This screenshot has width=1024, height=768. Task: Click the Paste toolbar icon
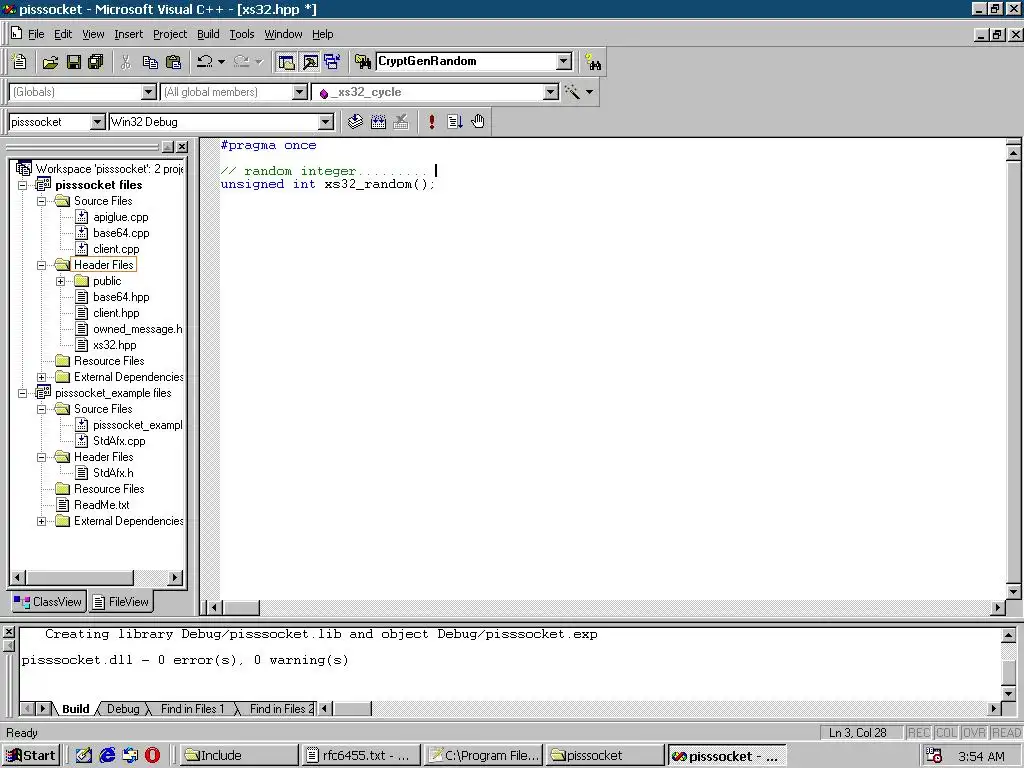[173, 62]
